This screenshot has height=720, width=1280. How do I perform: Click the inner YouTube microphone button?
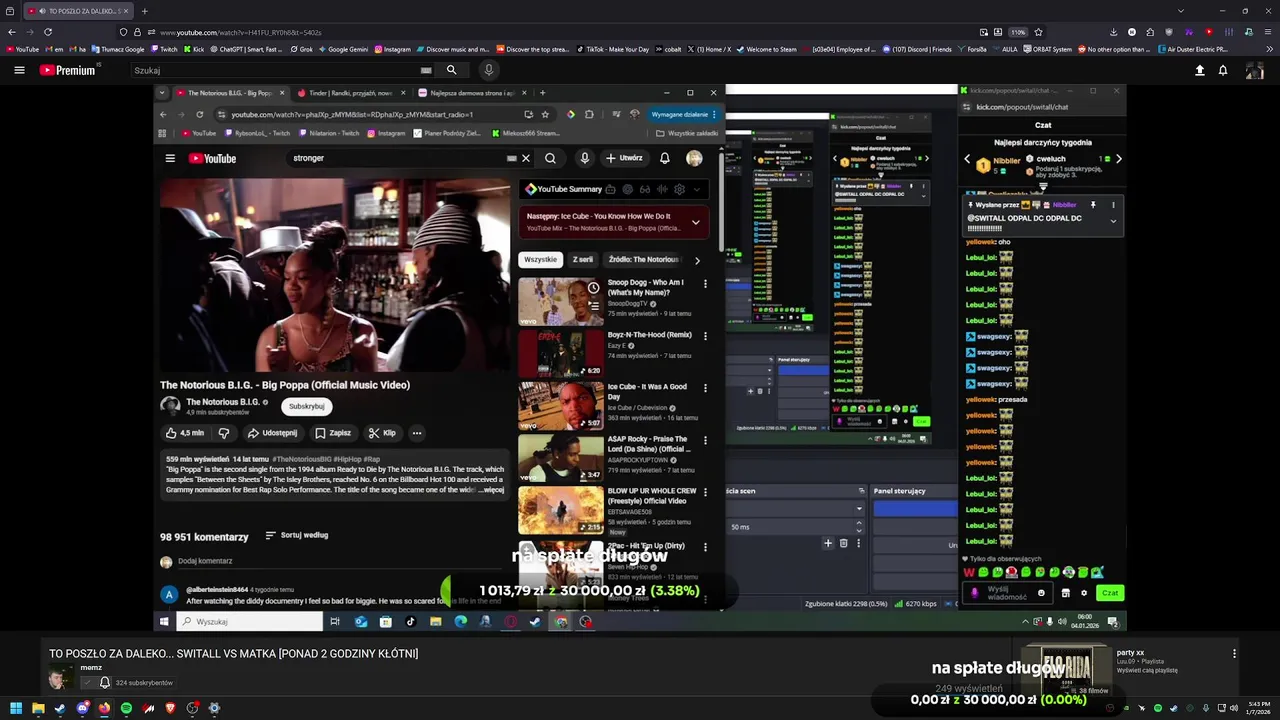point(585,158)
